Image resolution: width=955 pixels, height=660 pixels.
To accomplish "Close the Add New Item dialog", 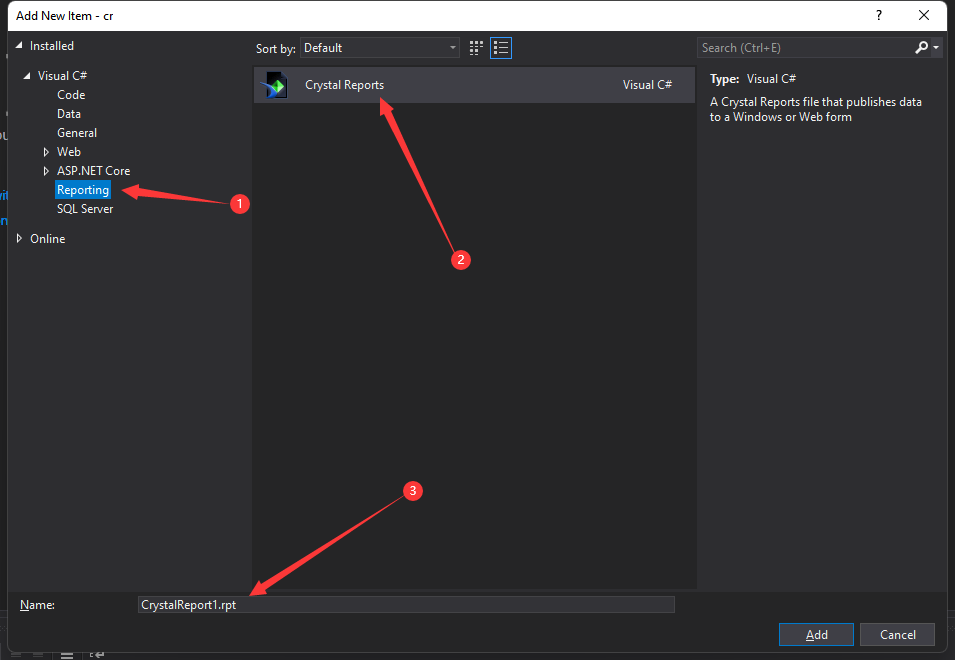I will click(x=925, y=15).
